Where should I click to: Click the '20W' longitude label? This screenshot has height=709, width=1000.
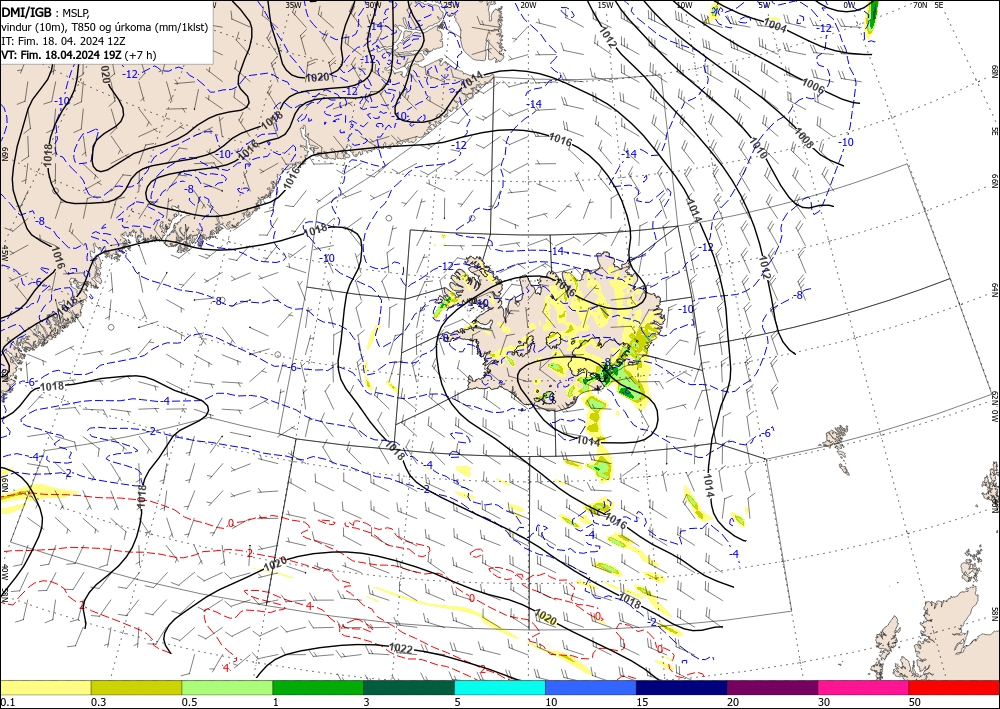pos(528,5)
